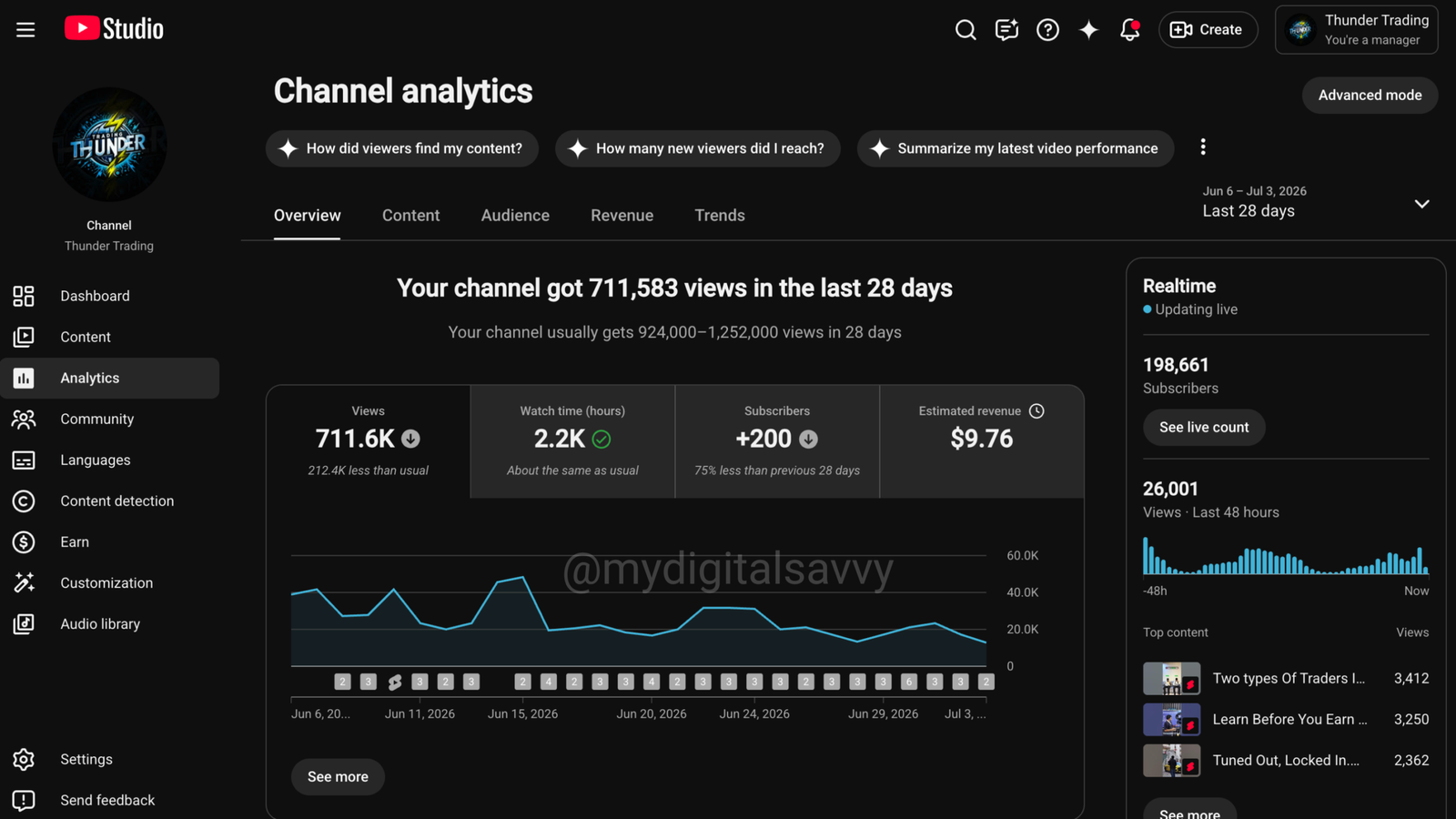
Task: Click the 'Updating live' status text
Action: [x=1196, y=309]
